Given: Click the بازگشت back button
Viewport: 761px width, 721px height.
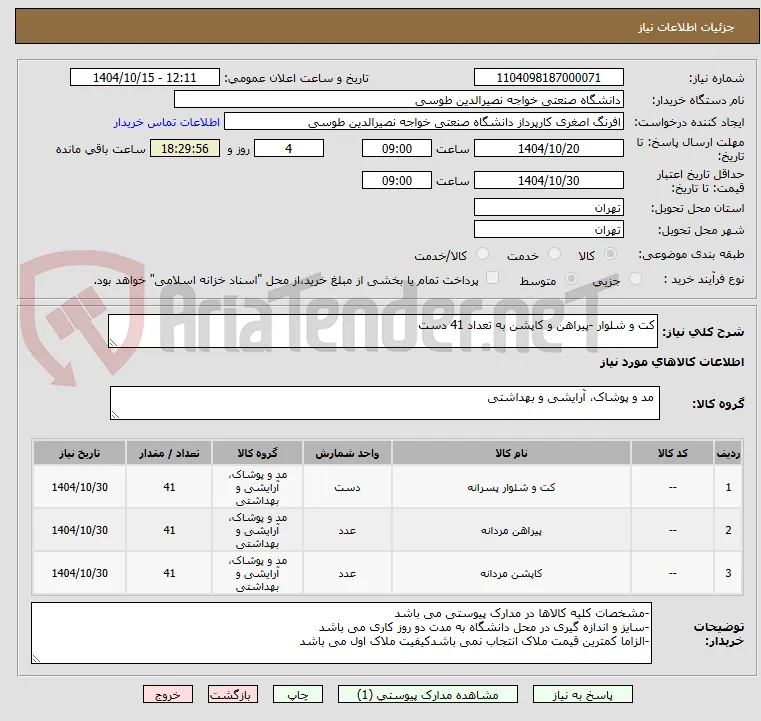Looking at the screenshot, I should 232,694.
